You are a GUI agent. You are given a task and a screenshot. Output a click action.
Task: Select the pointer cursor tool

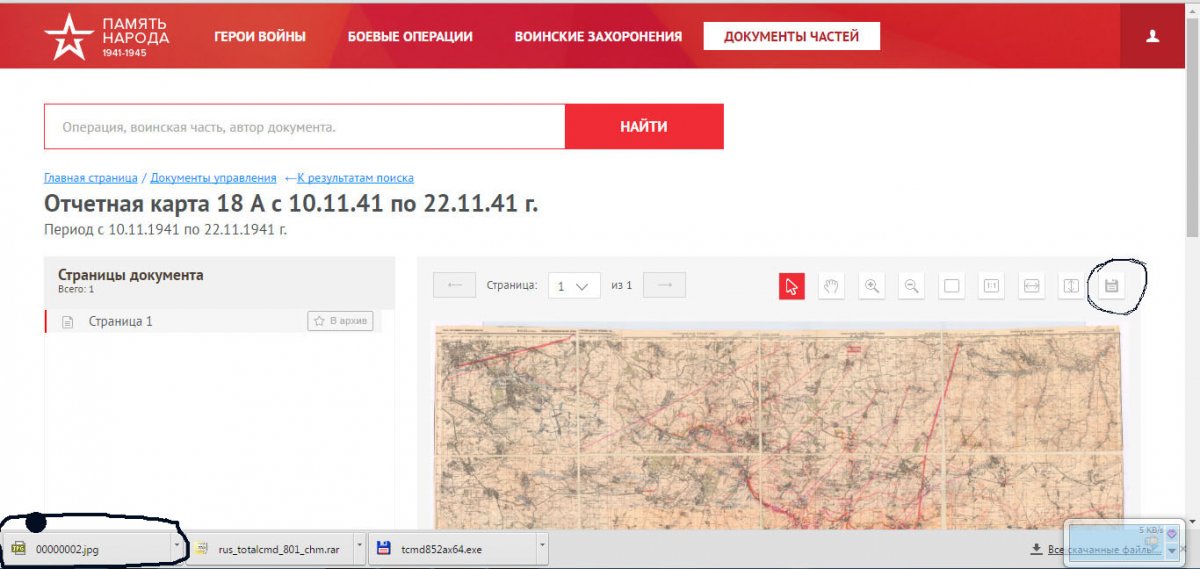point(791,286)
